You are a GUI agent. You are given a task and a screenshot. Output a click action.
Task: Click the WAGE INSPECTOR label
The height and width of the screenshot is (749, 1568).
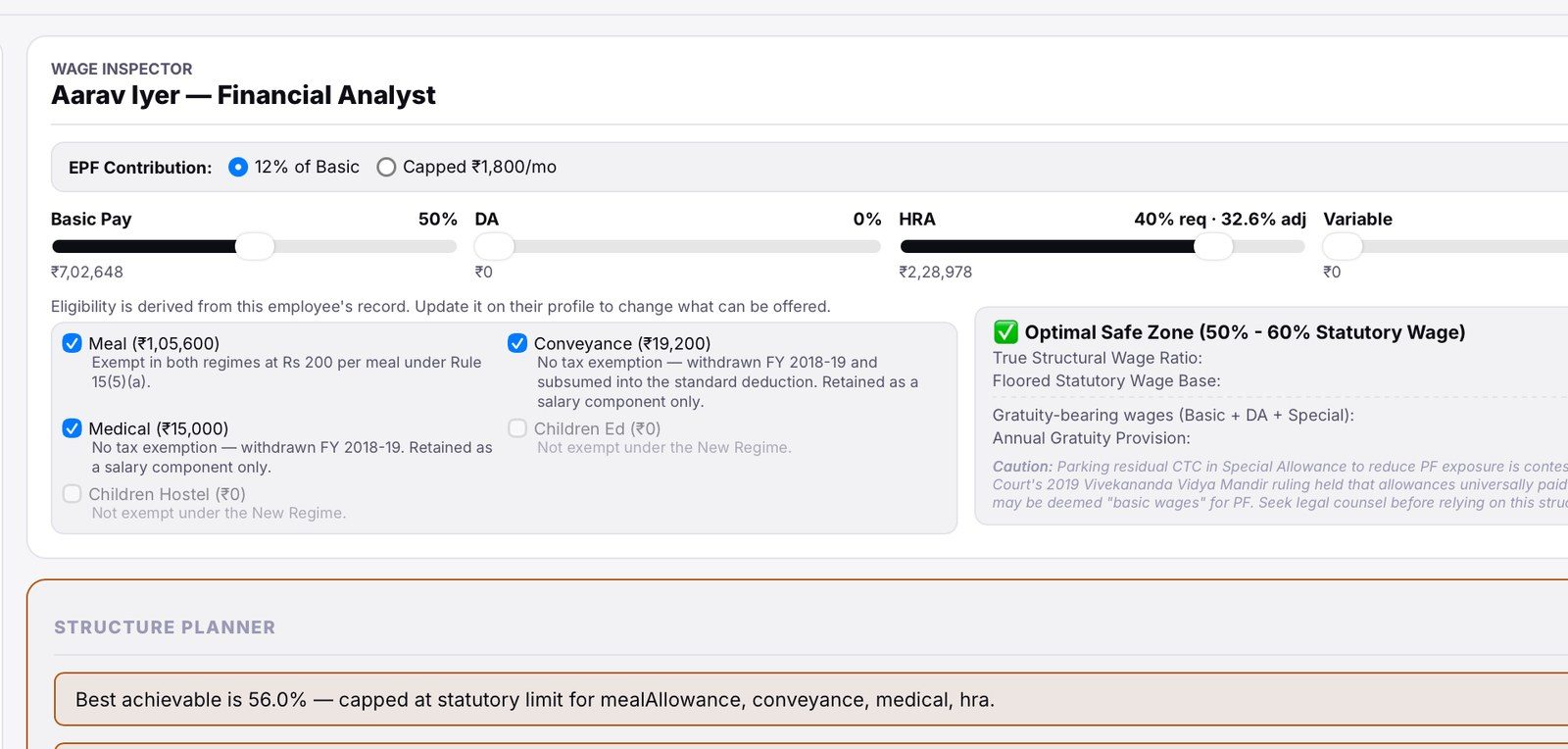pos(122,69)
